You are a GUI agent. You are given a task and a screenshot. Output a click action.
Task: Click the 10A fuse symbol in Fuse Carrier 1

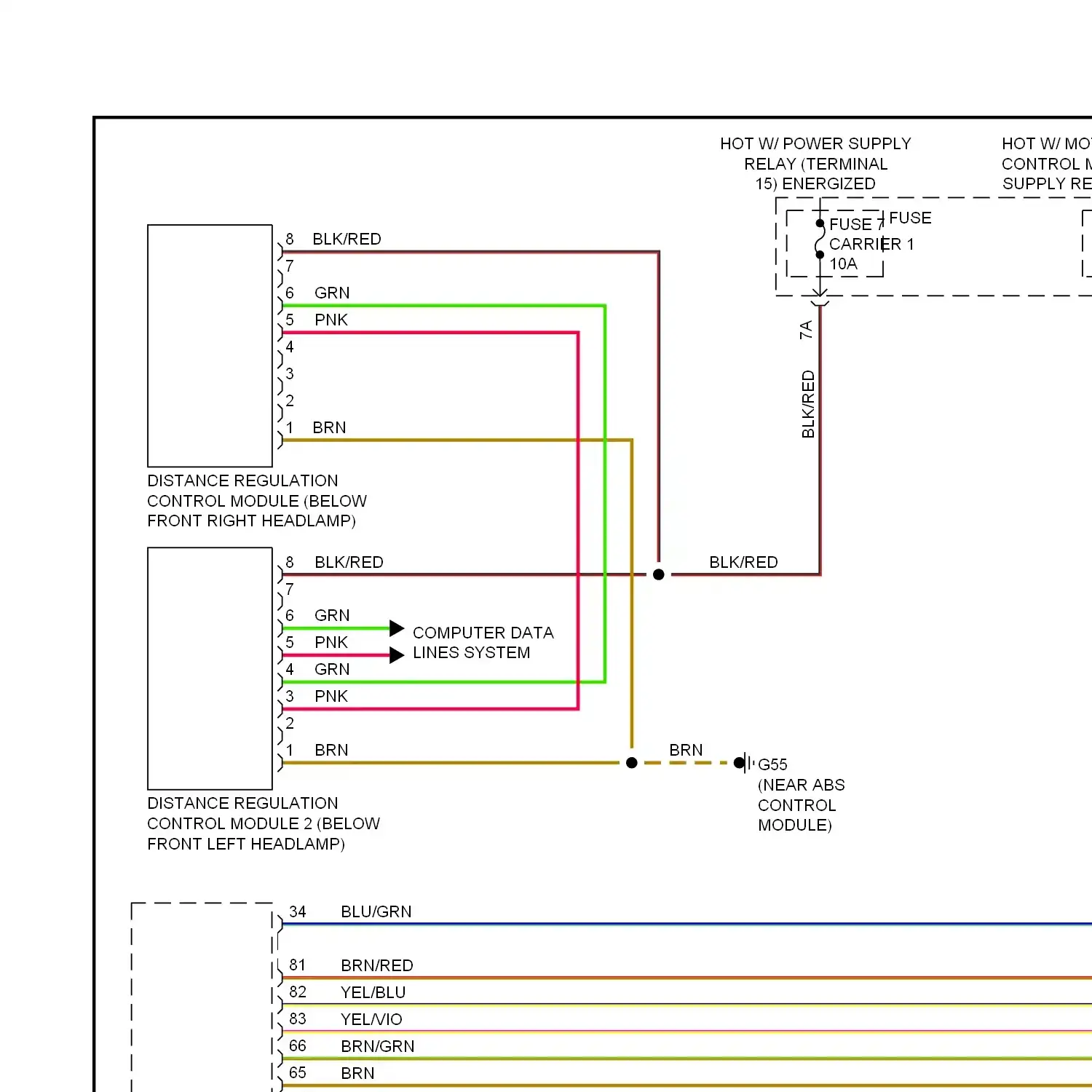click(x=820, y=240)
